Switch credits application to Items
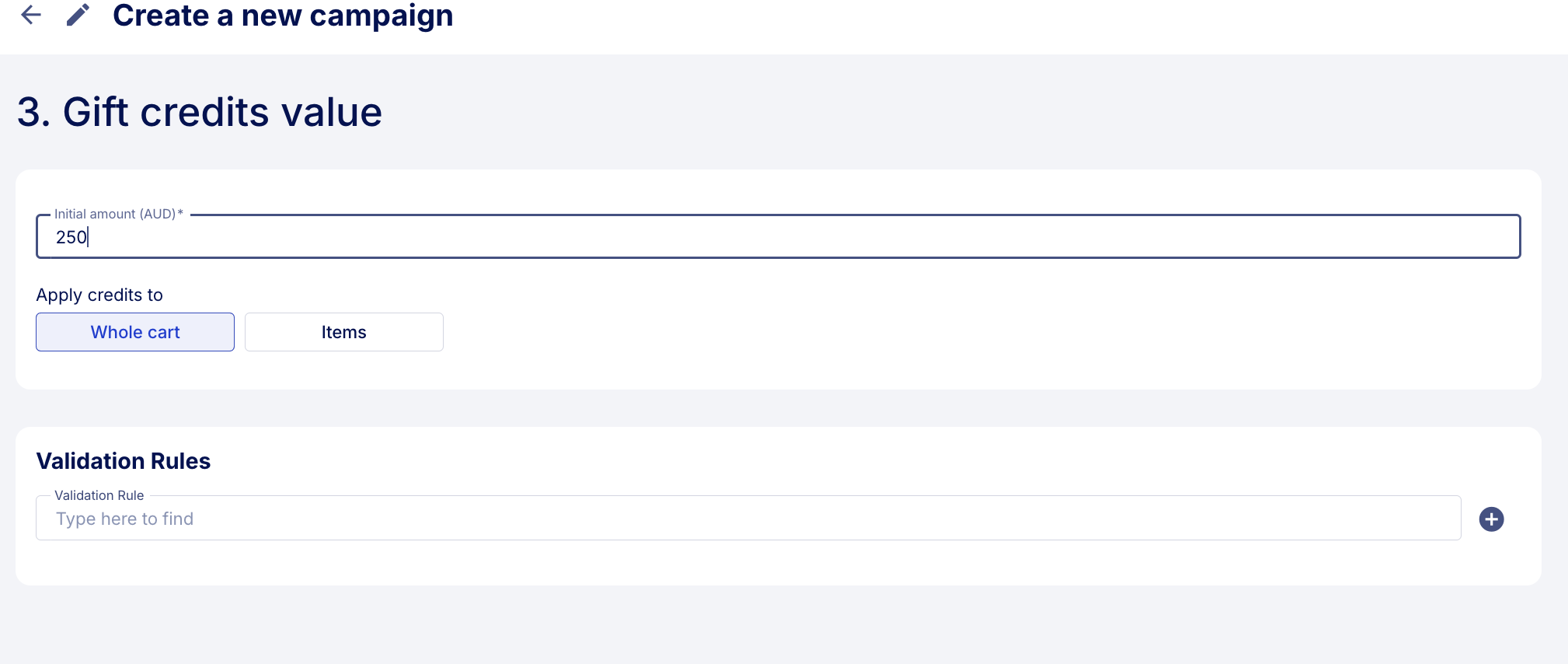This screenshot has width=1568, height=664. 344,332
